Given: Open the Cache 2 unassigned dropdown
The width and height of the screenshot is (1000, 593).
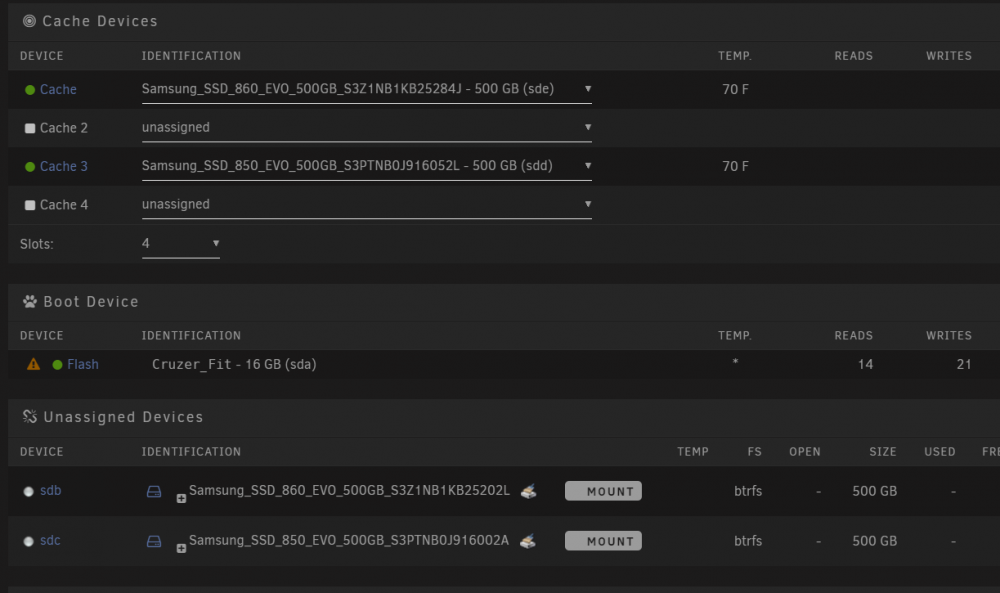Looking at the screenshot, I should point(367,128).
